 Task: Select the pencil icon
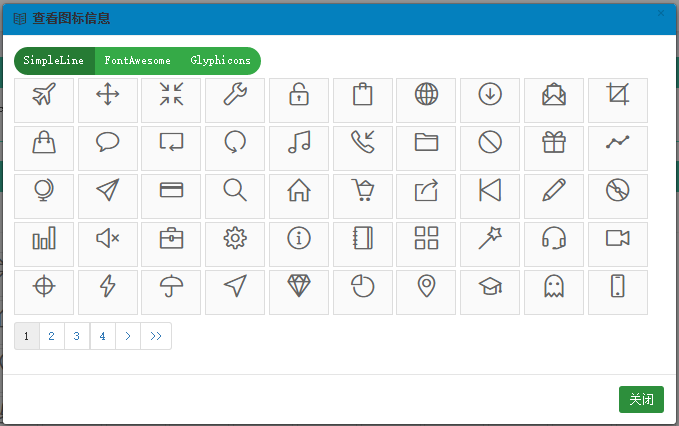(x=554, y=191)
